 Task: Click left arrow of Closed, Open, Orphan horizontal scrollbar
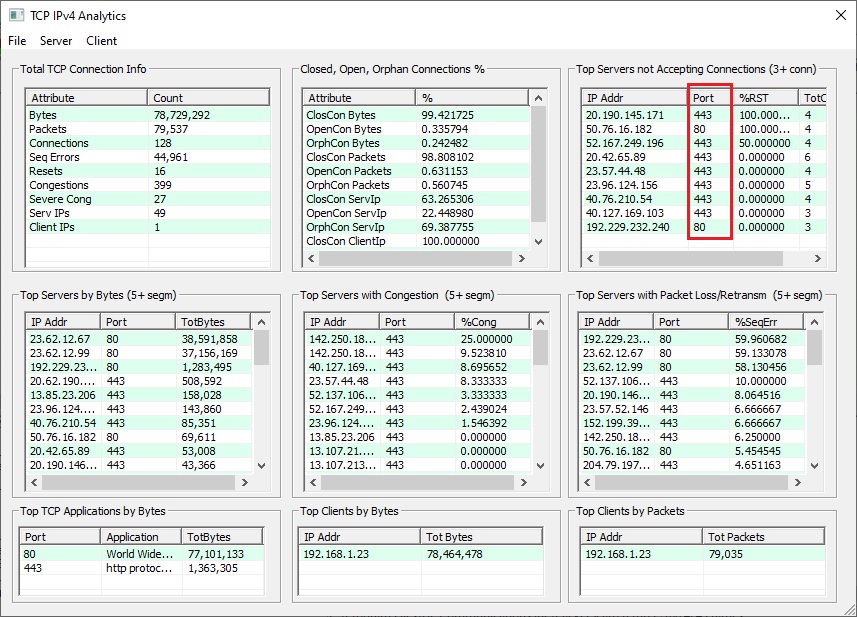[x=312, y=258]
